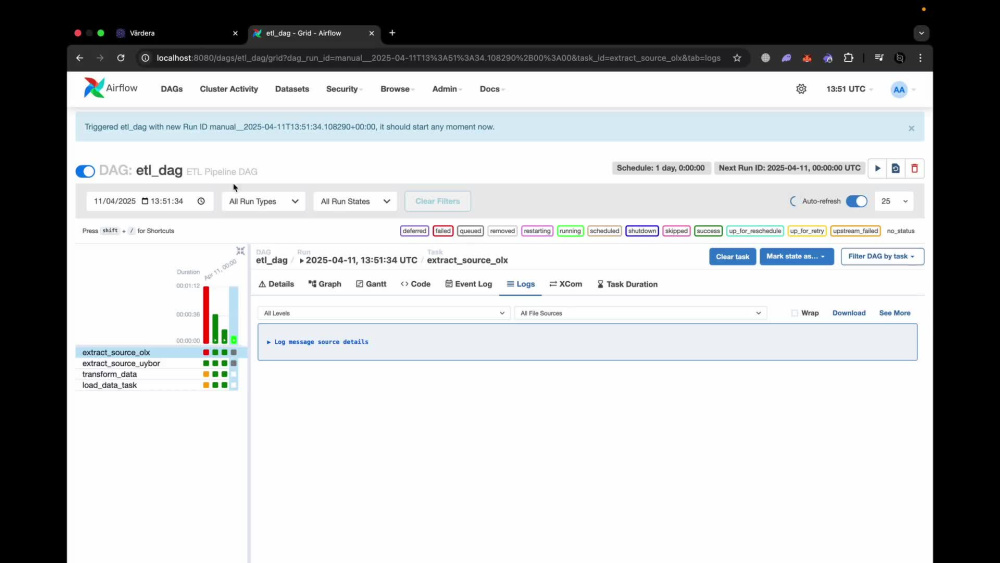Click the bright green running run bar

click(x=233, y=340)
